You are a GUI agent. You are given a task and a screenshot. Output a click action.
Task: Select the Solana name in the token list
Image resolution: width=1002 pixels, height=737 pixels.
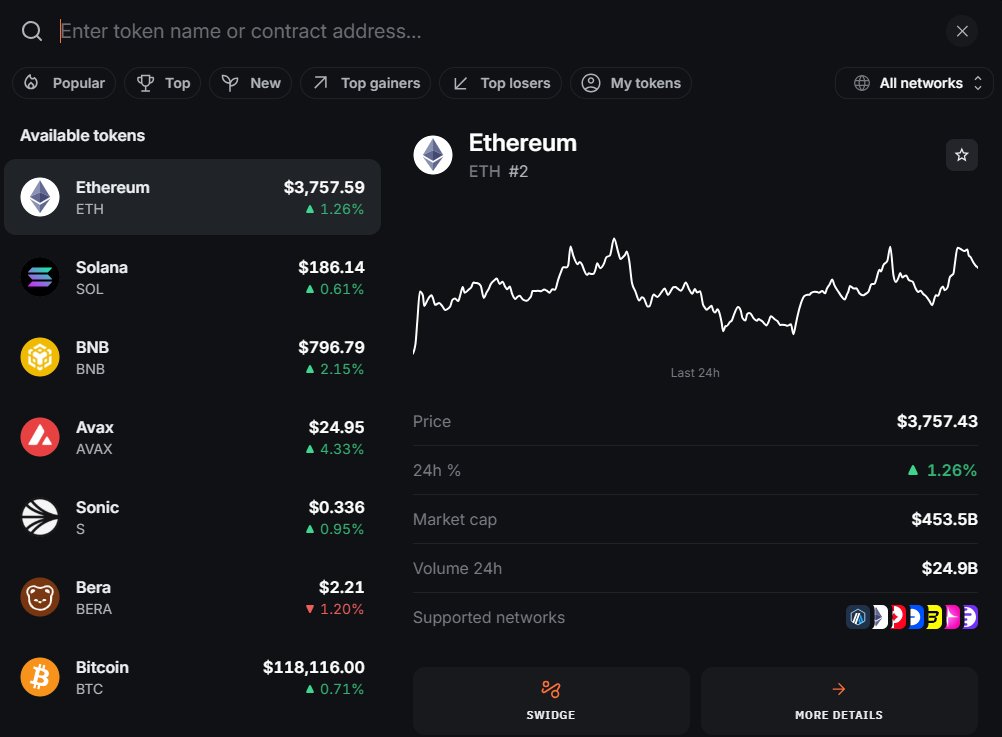pos(102,267)
